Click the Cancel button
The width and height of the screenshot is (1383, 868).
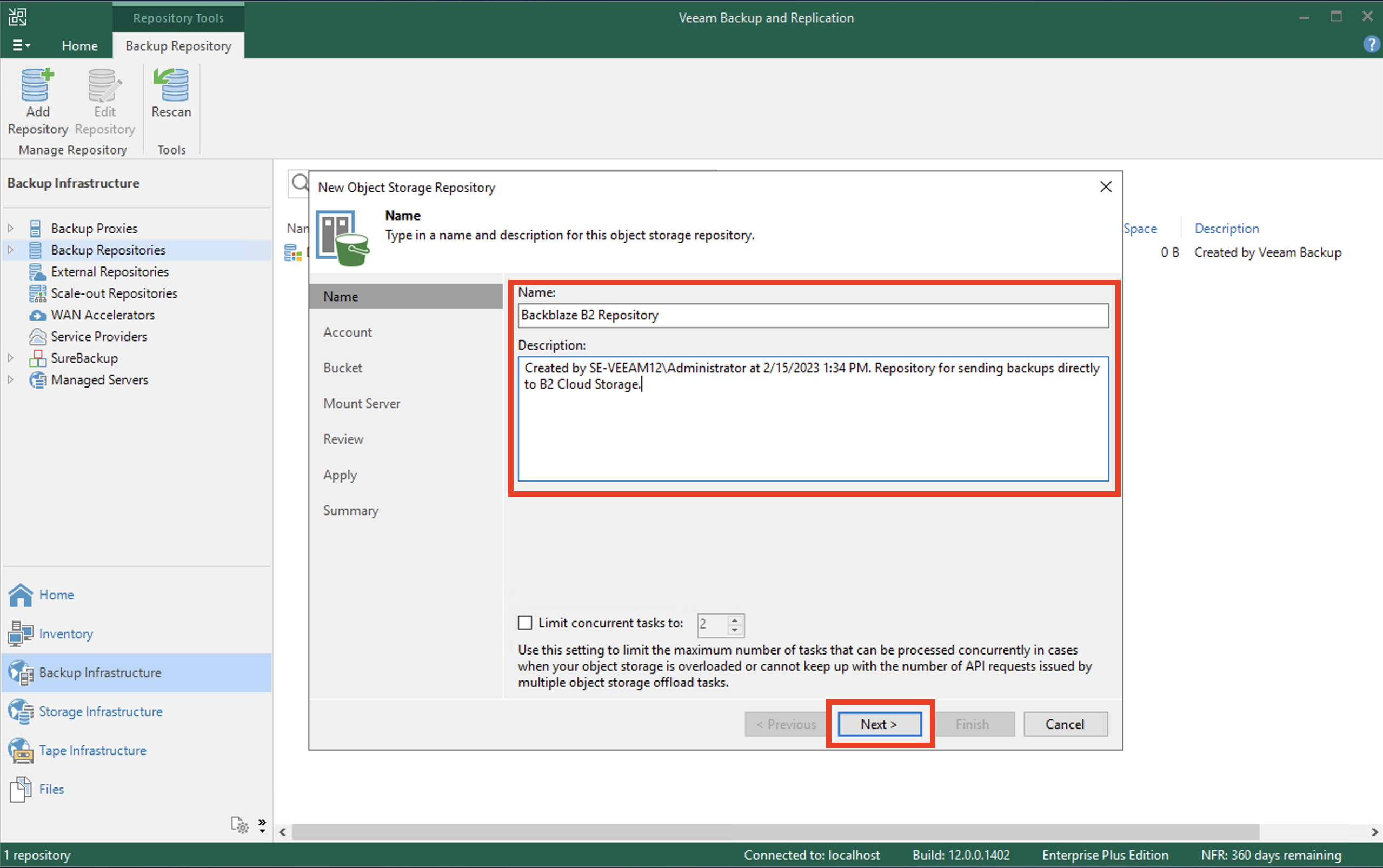coord(1065,724)
